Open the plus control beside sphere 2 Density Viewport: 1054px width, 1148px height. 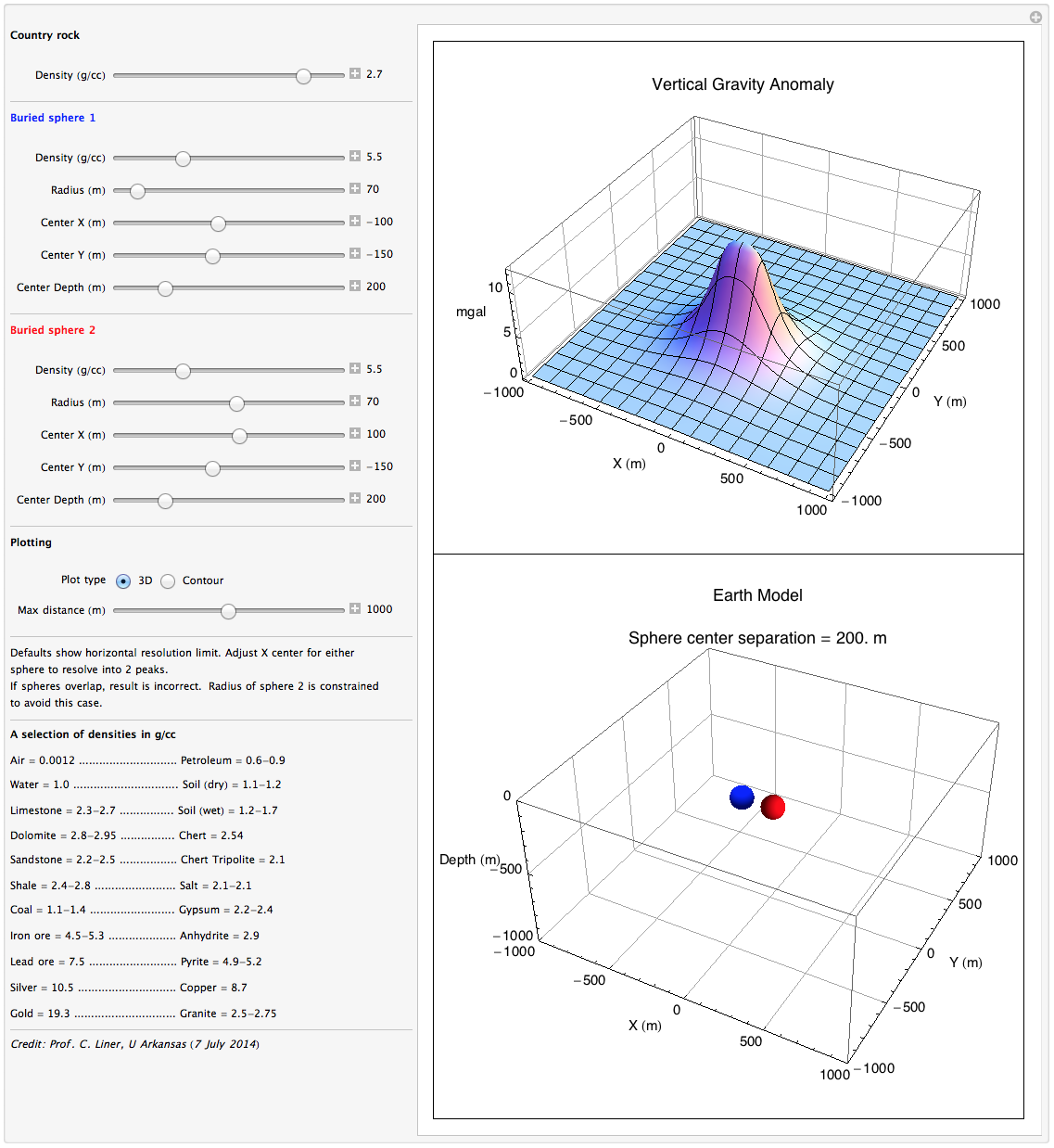354,368
